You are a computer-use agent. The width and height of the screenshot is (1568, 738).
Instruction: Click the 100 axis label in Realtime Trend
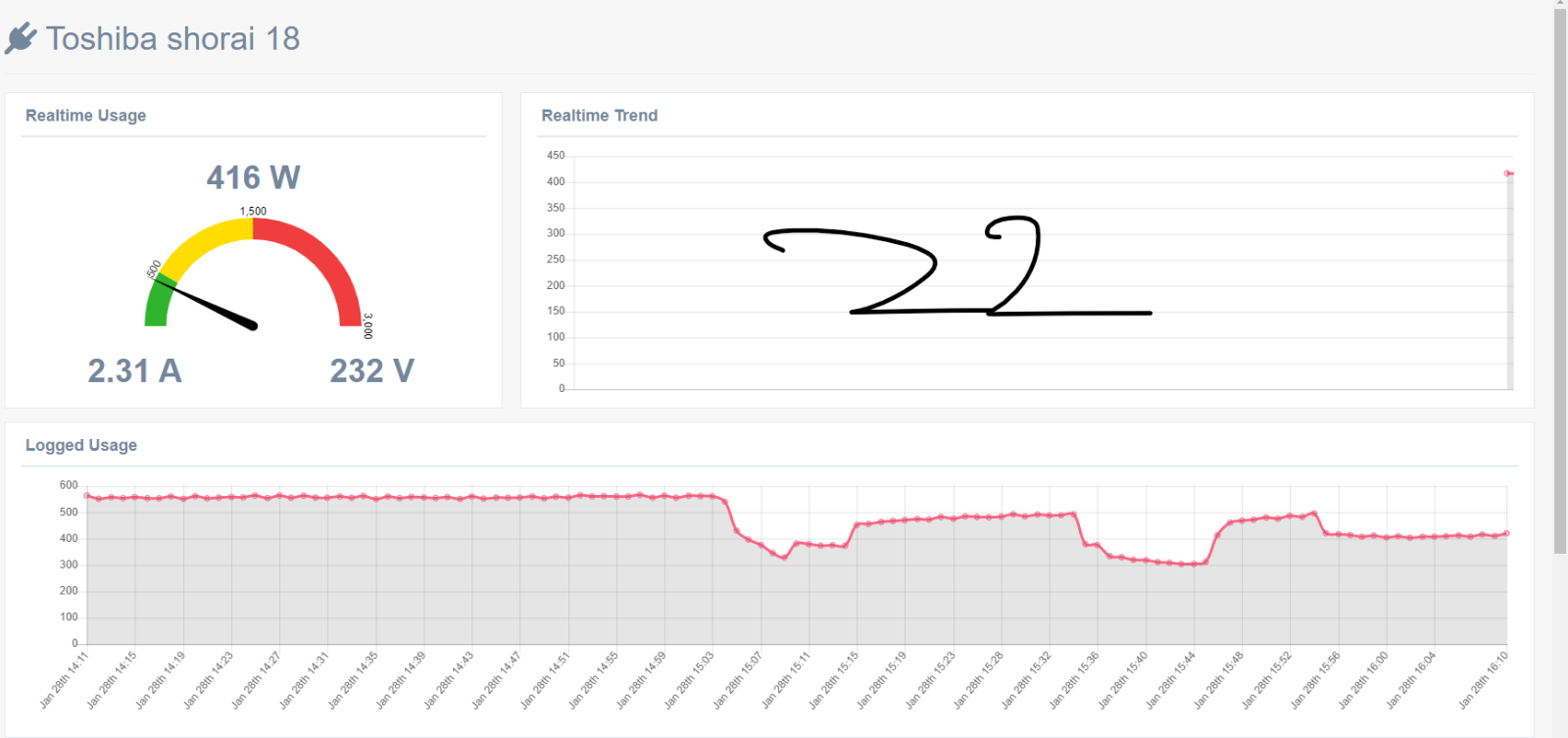click(x=556, y=336)
